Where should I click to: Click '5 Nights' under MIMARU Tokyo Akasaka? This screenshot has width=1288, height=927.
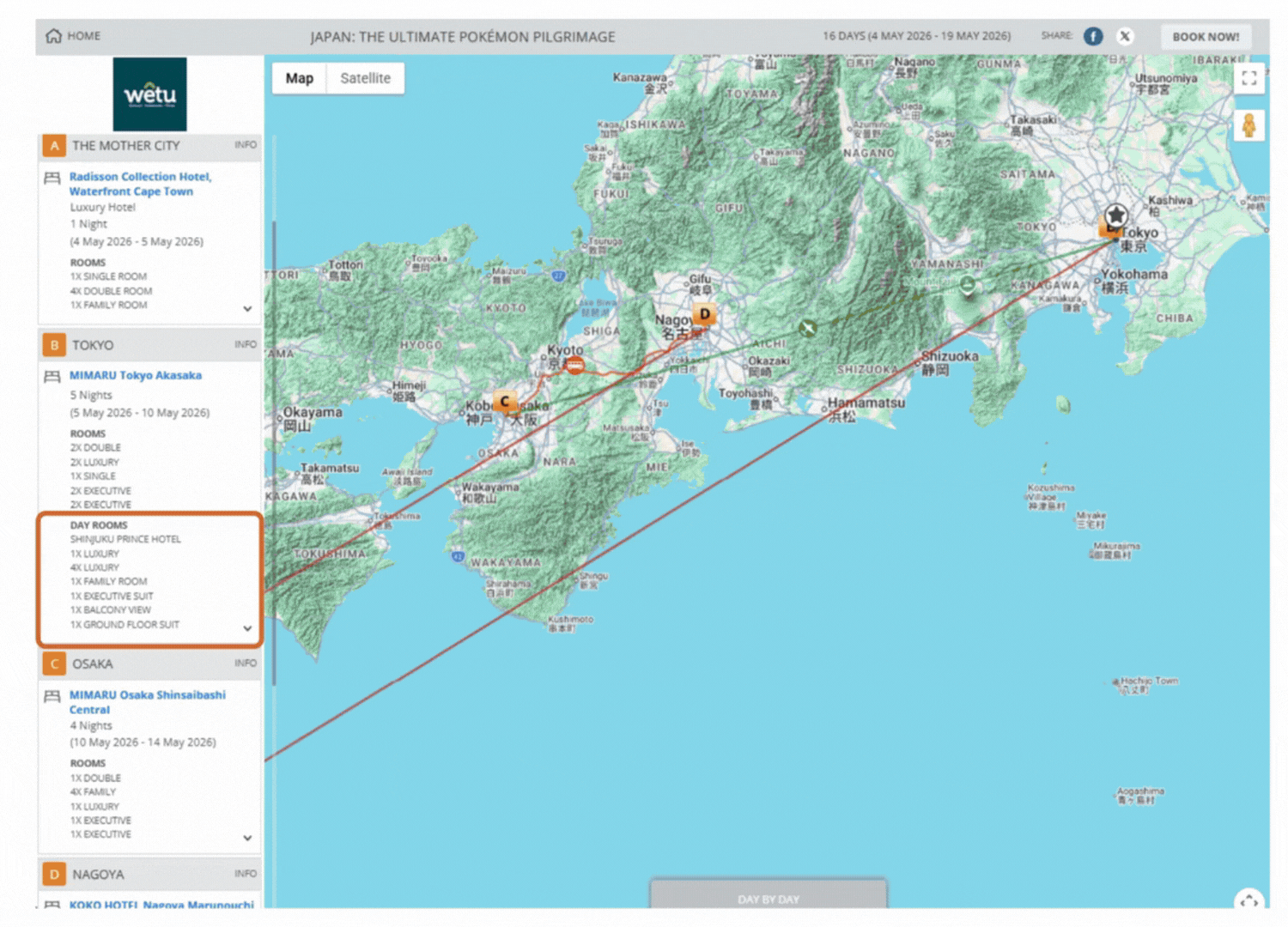[91, 395]
